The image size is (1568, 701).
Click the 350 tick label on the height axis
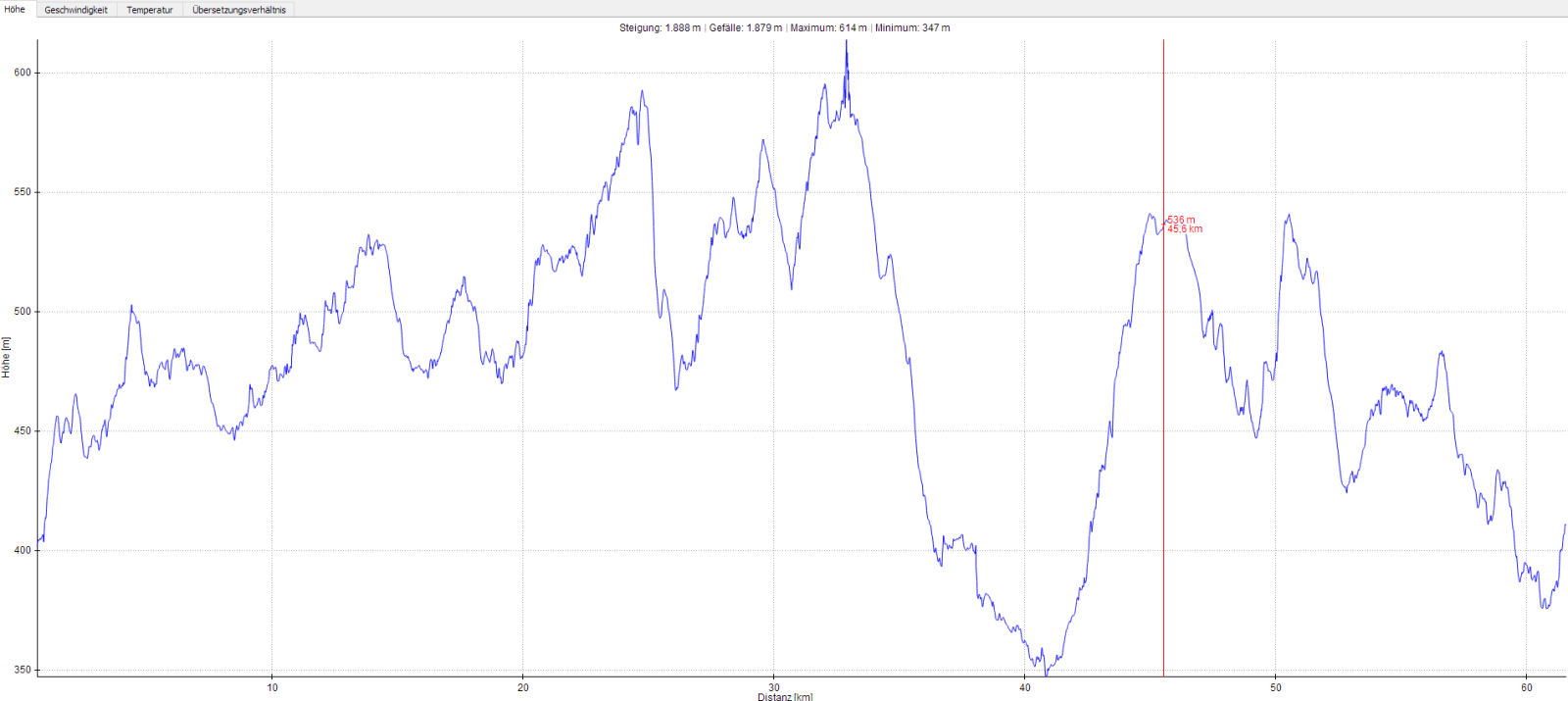click(x=22, y=670)
